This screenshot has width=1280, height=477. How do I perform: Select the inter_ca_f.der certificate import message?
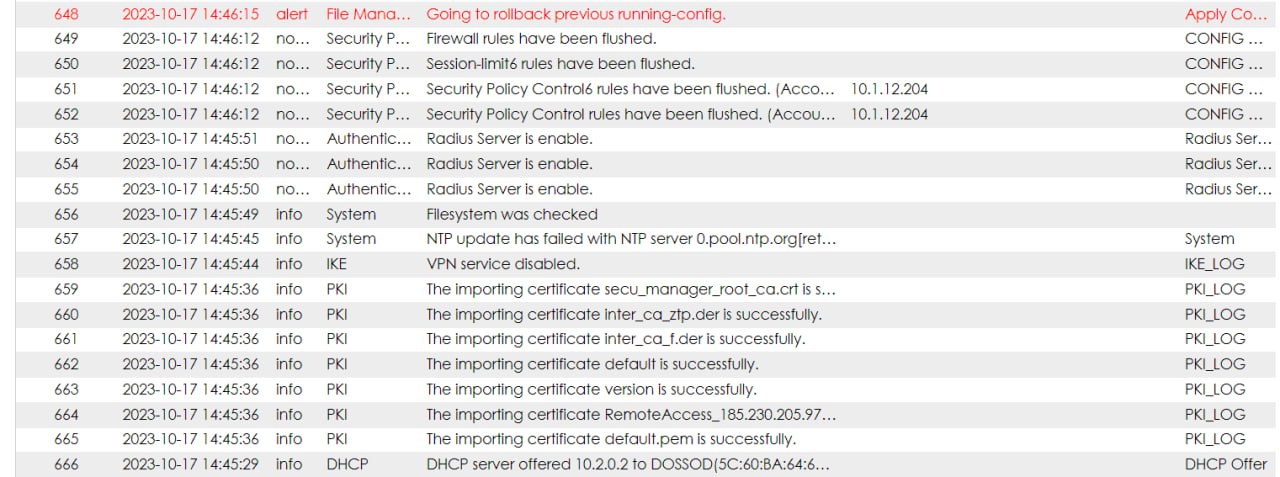pos(615,339)
